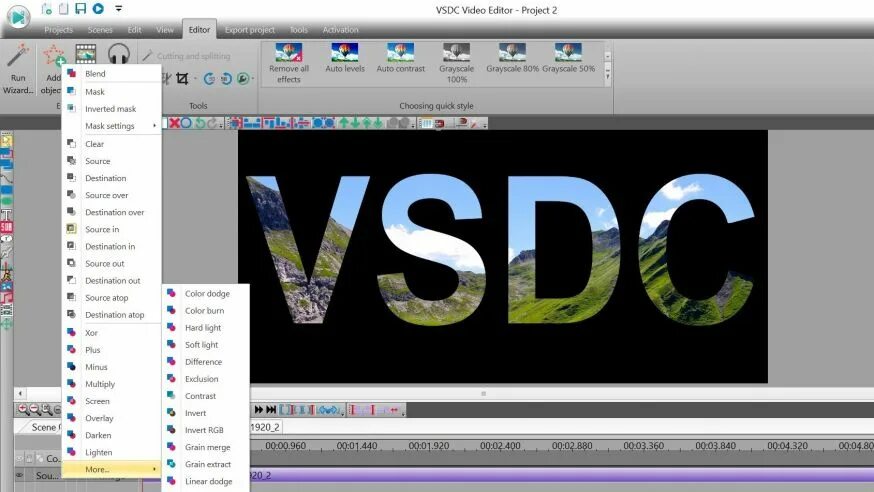Select Xor blend mode
Viewport: 874px width, 492px height.
point(111,333)
